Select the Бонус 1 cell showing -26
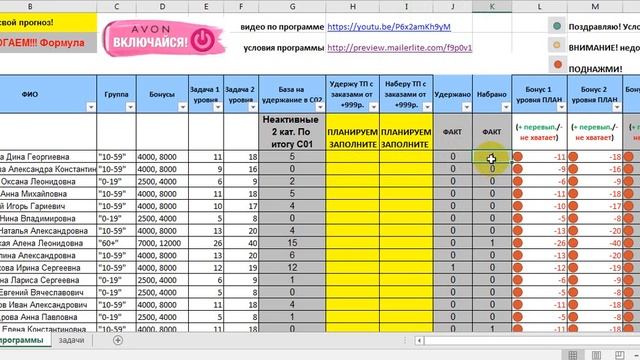The width and height of the screenshot is (640, 360). [540, 243]
